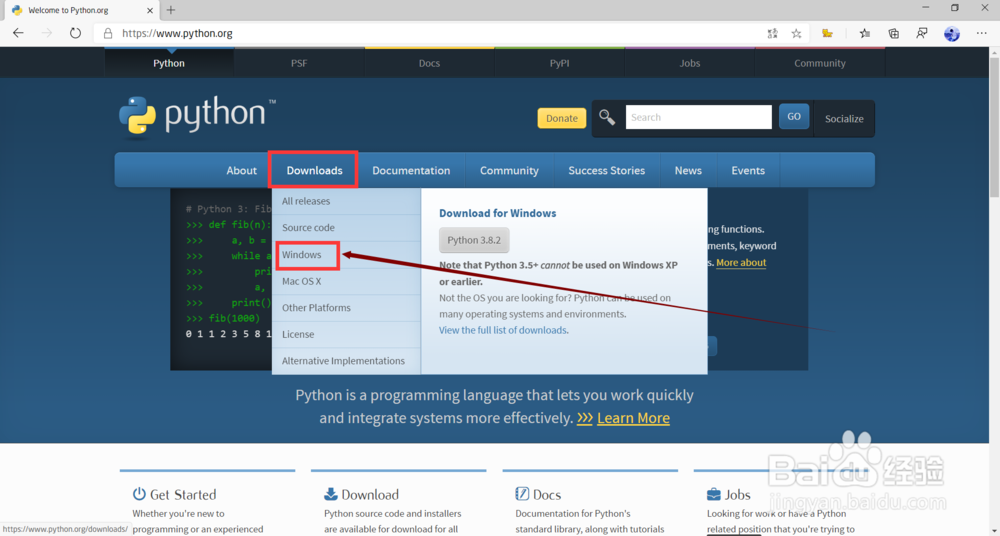Add page to favorites star icon
Viewport: 1000px width, 536px height.
coord(797,33)
